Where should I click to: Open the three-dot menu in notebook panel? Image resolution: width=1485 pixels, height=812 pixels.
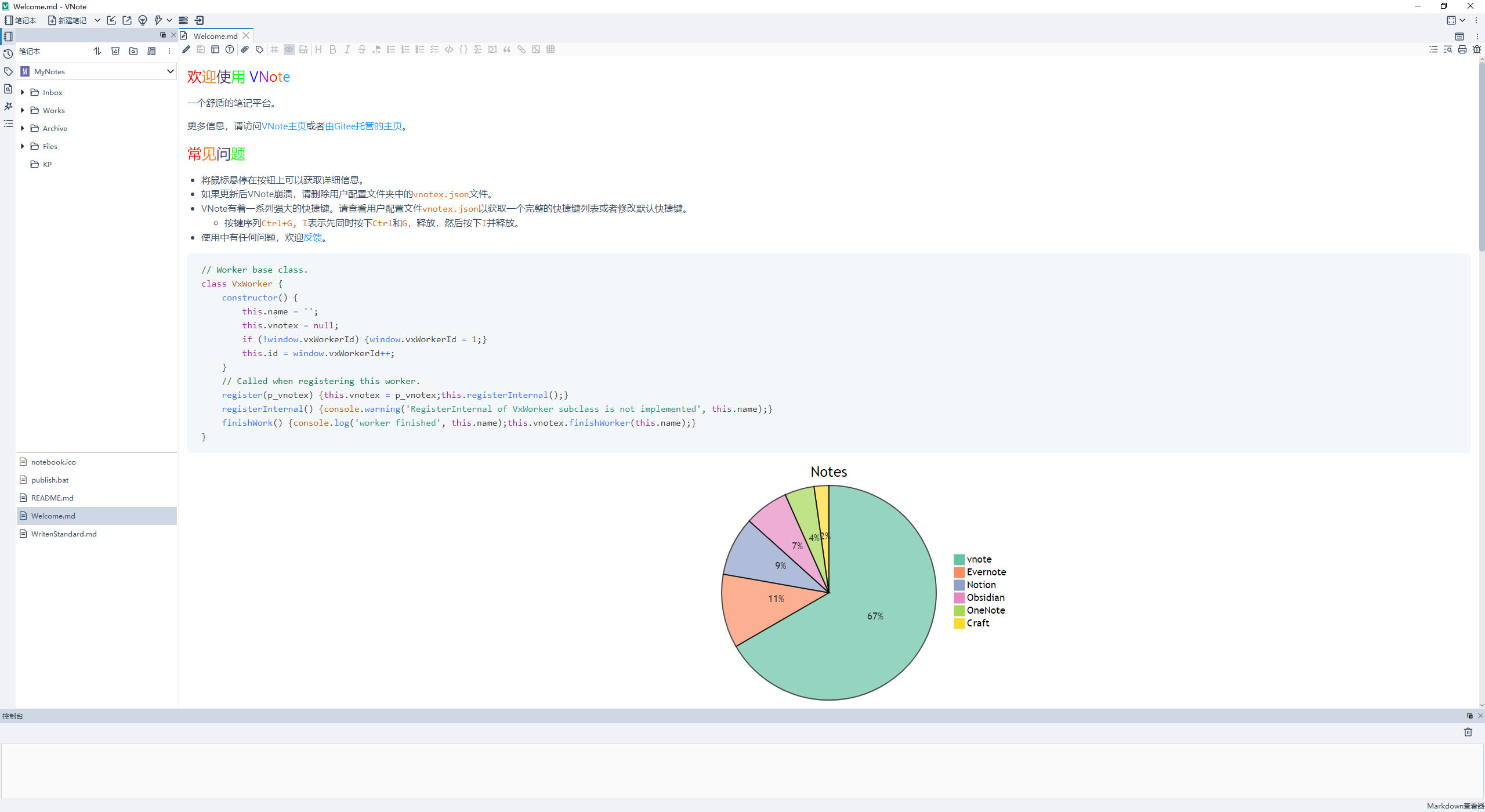tap(169, 51)
